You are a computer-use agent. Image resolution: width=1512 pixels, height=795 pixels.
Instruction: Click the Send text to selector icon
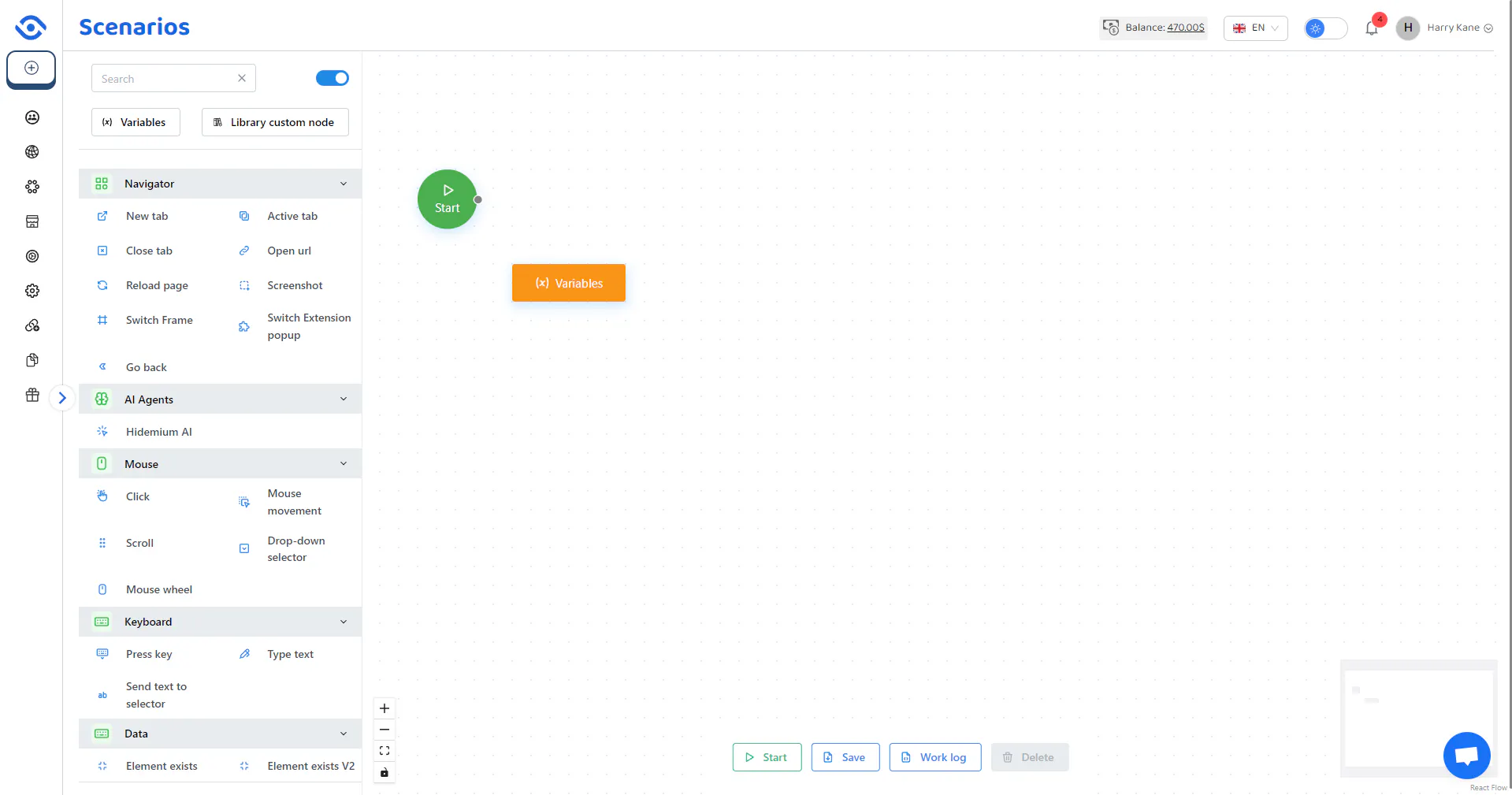point(102,695)
